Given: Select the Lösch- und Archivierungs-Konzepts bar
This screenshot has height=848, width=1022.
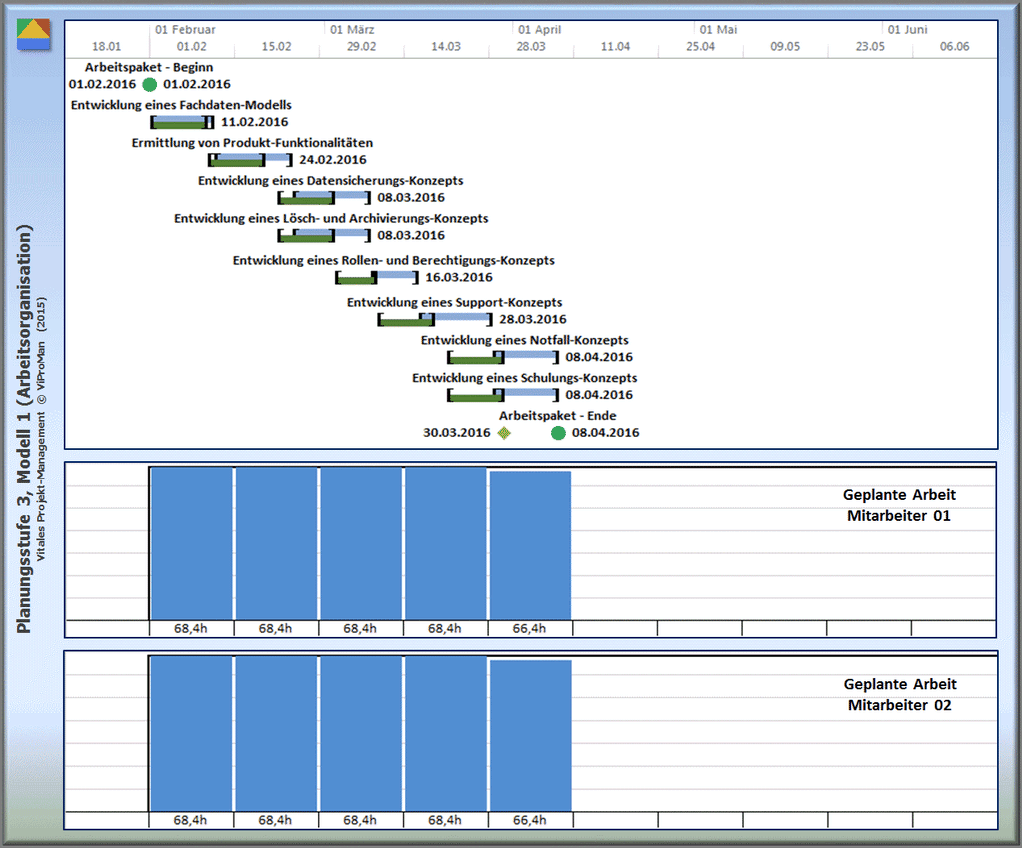Looking at the screenshot, I should (323, 235).
